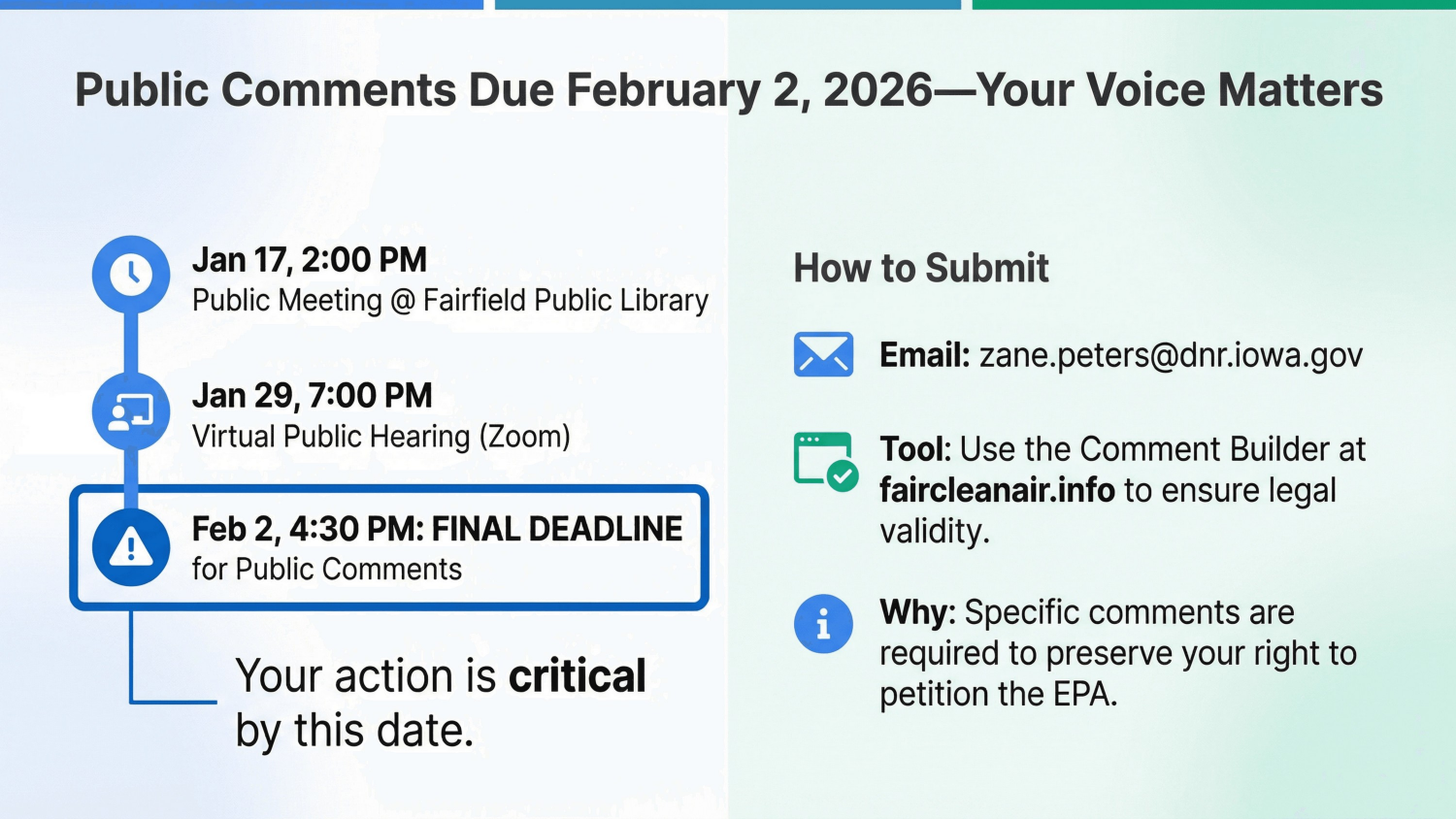The image size is (1456, 819).
Task: Click the clock icon beside Jan 17
Action: click(131, 275)
